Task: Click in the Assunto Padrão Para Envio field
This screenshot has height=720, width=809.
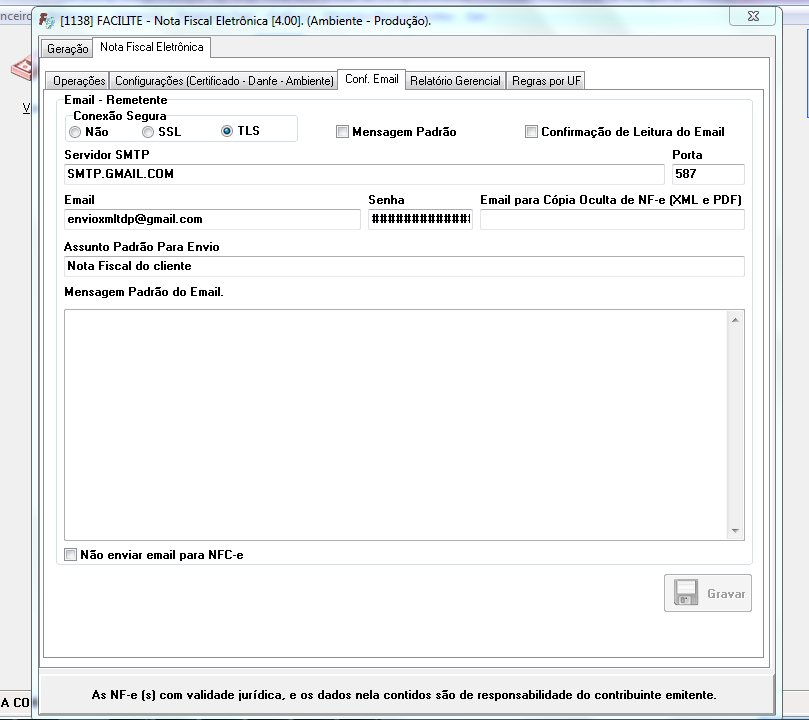Action: click(404, 266)
